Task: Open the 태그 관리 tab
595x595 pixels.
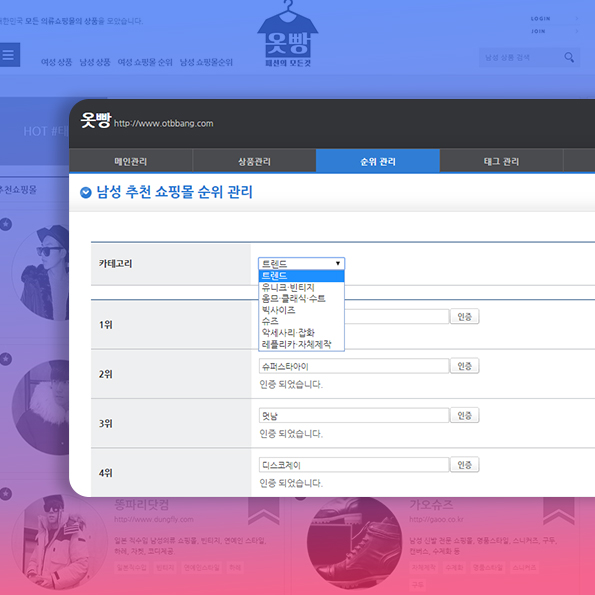Action: [501, 161]
